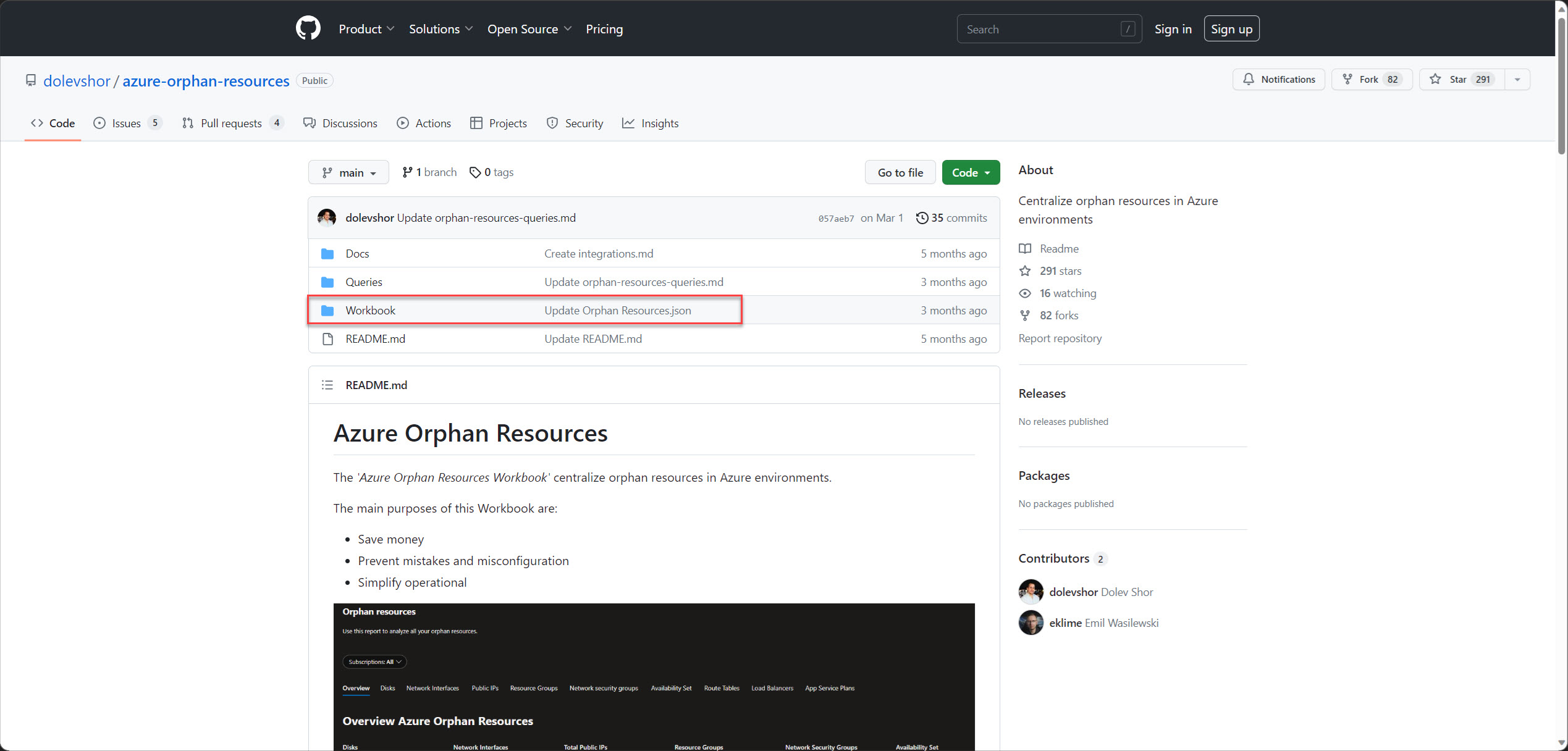The image size is (1568, 751).
Task: Open the README table of contents icon
Action: coord(327,384)
